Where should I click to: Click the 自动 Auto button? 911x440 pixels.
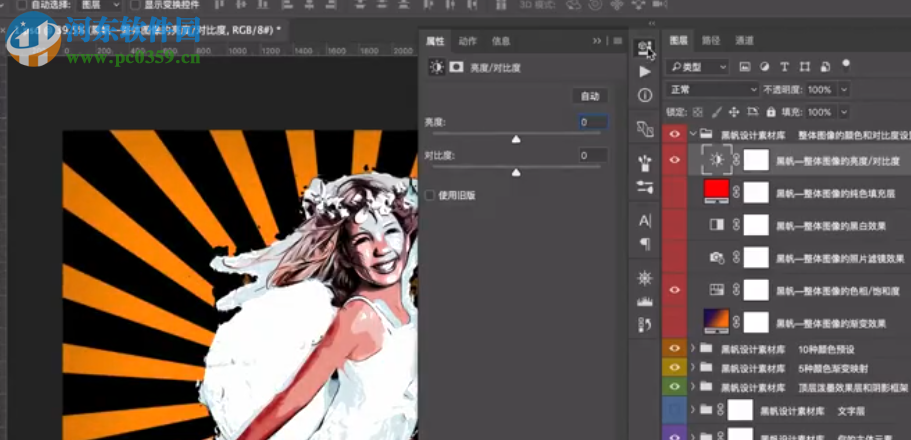[590, 96]
